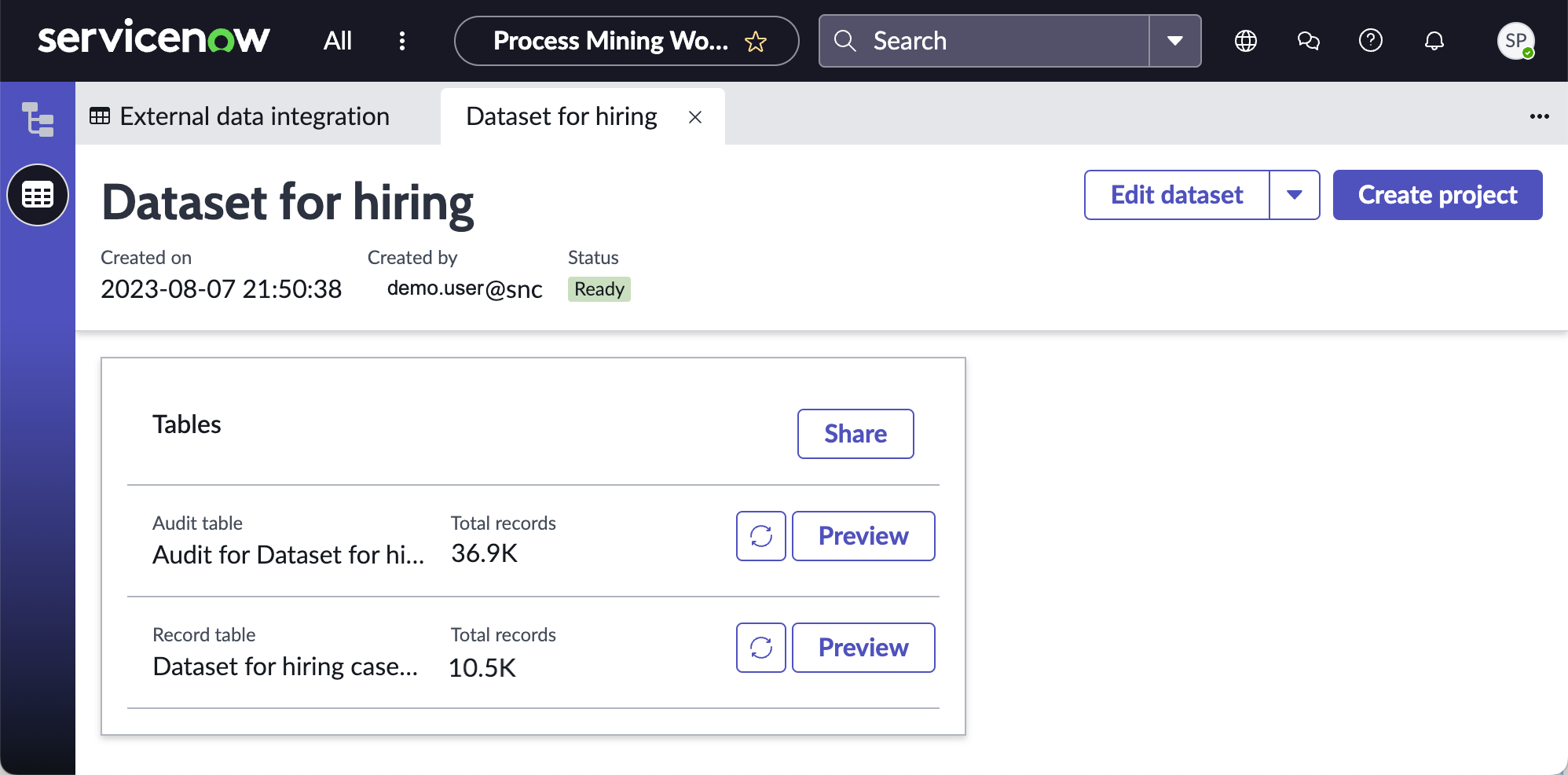The width and height of the screenshot is (1568, 775).
Task: Click the Ready status badge
Action: click(x=599, y=289)
